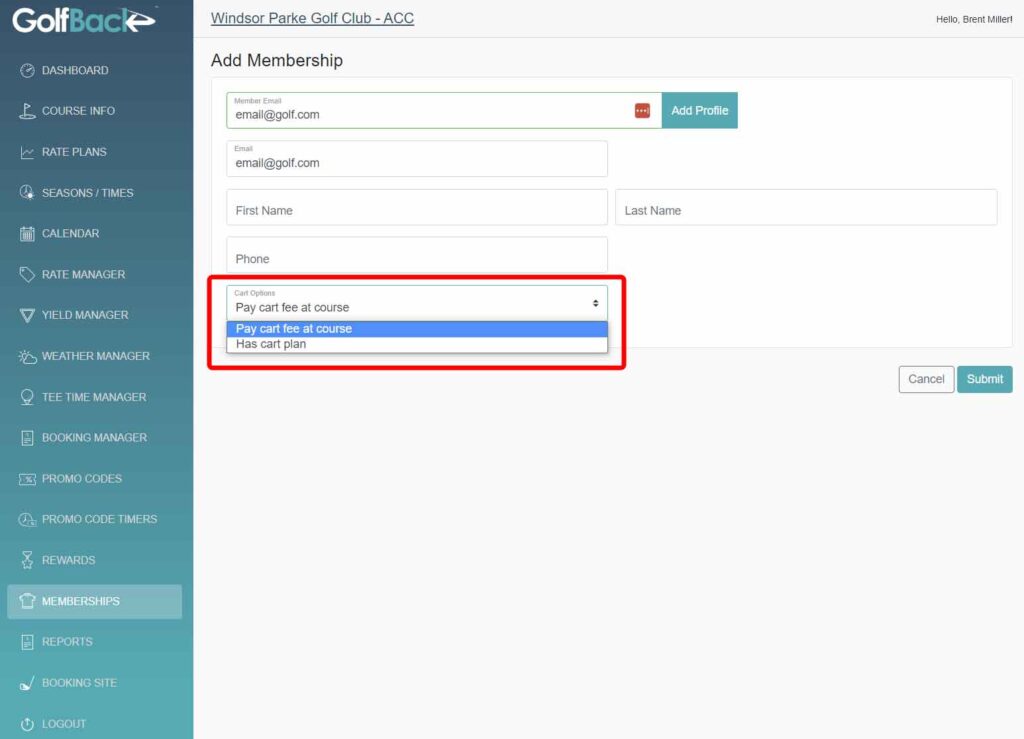Viewport: 1024px width, 739px height.
Task: Click the red password manager icon in Member Email
Action: [x=642, y=110]
